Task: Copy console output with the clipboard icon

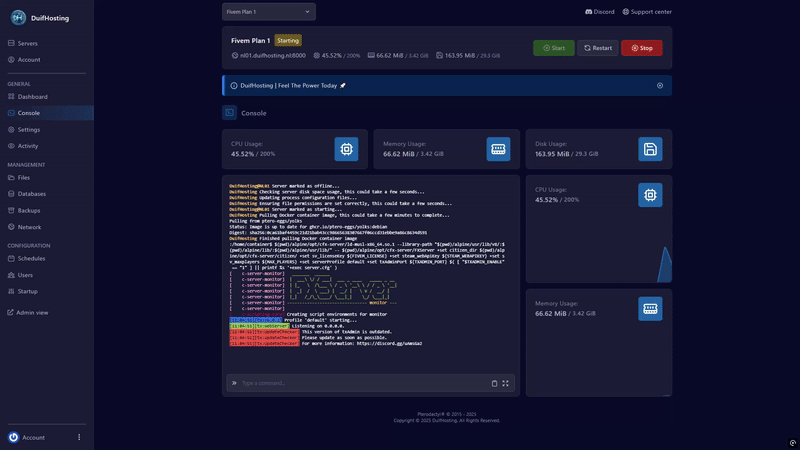Action: (x=494, y=383)
